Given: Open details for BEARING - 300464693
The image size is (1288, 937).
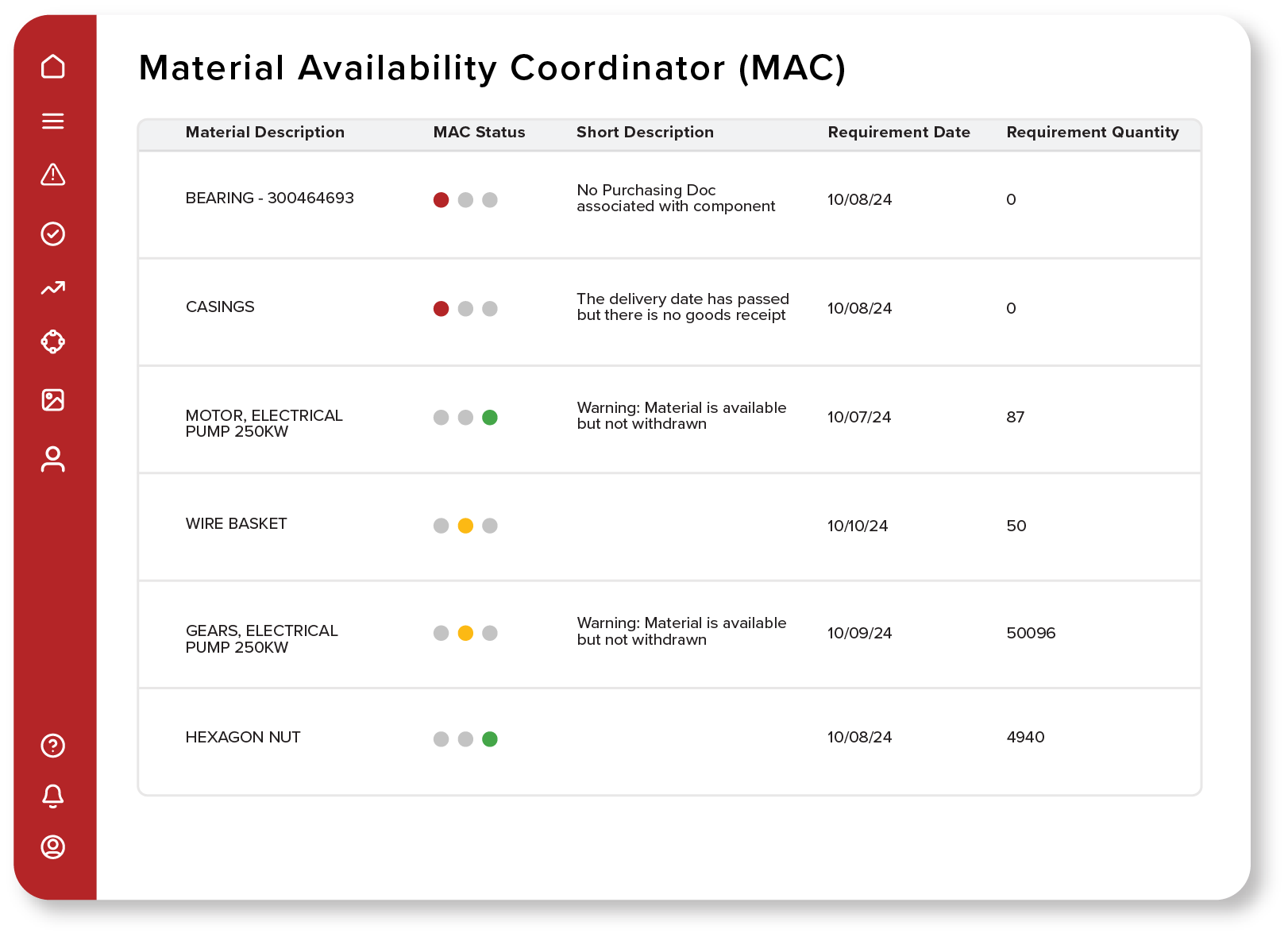Looking at the screenshot, I should [x=271, y=199].
